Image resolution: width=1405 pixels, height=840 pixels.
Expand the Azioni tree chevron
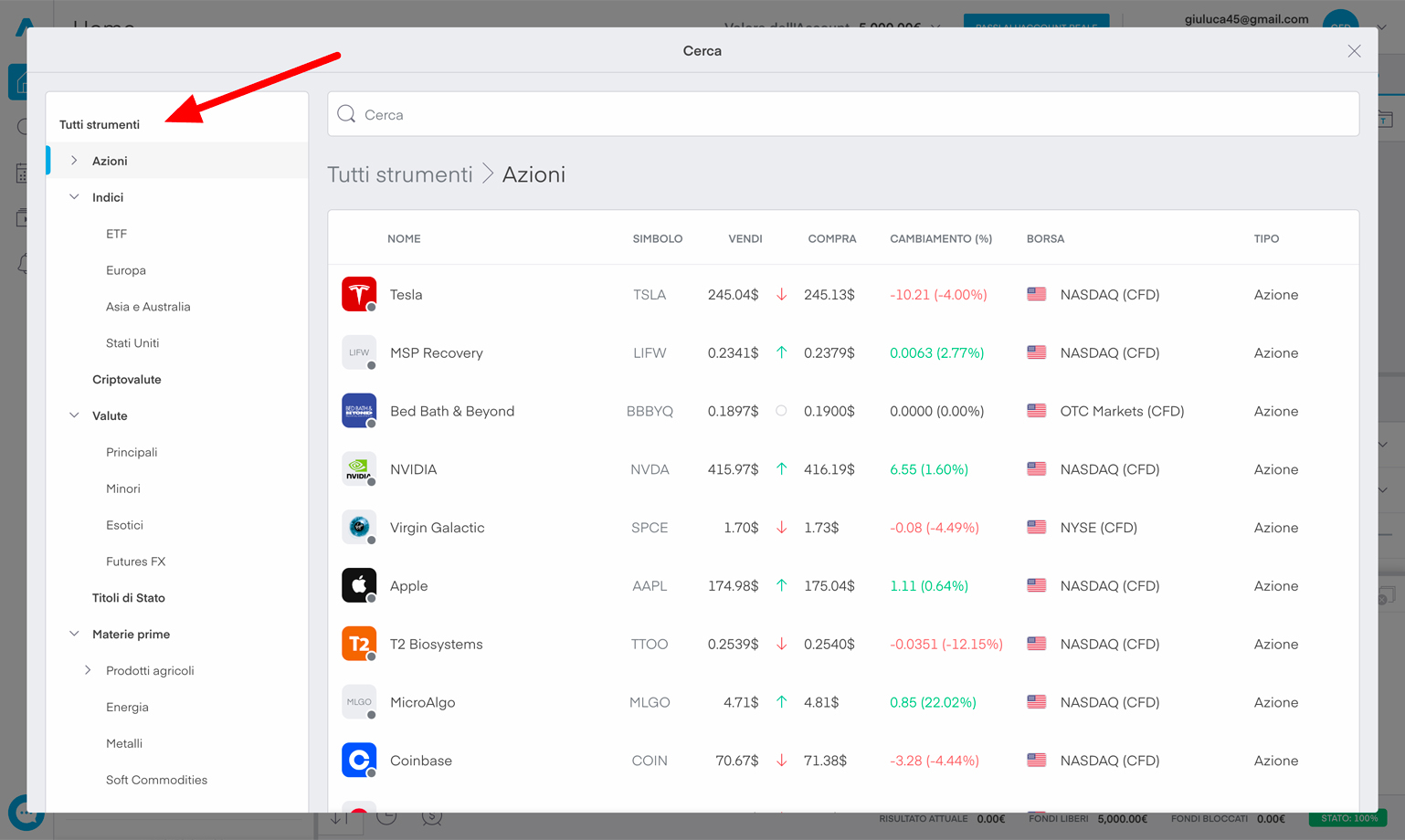coord(74,161)
